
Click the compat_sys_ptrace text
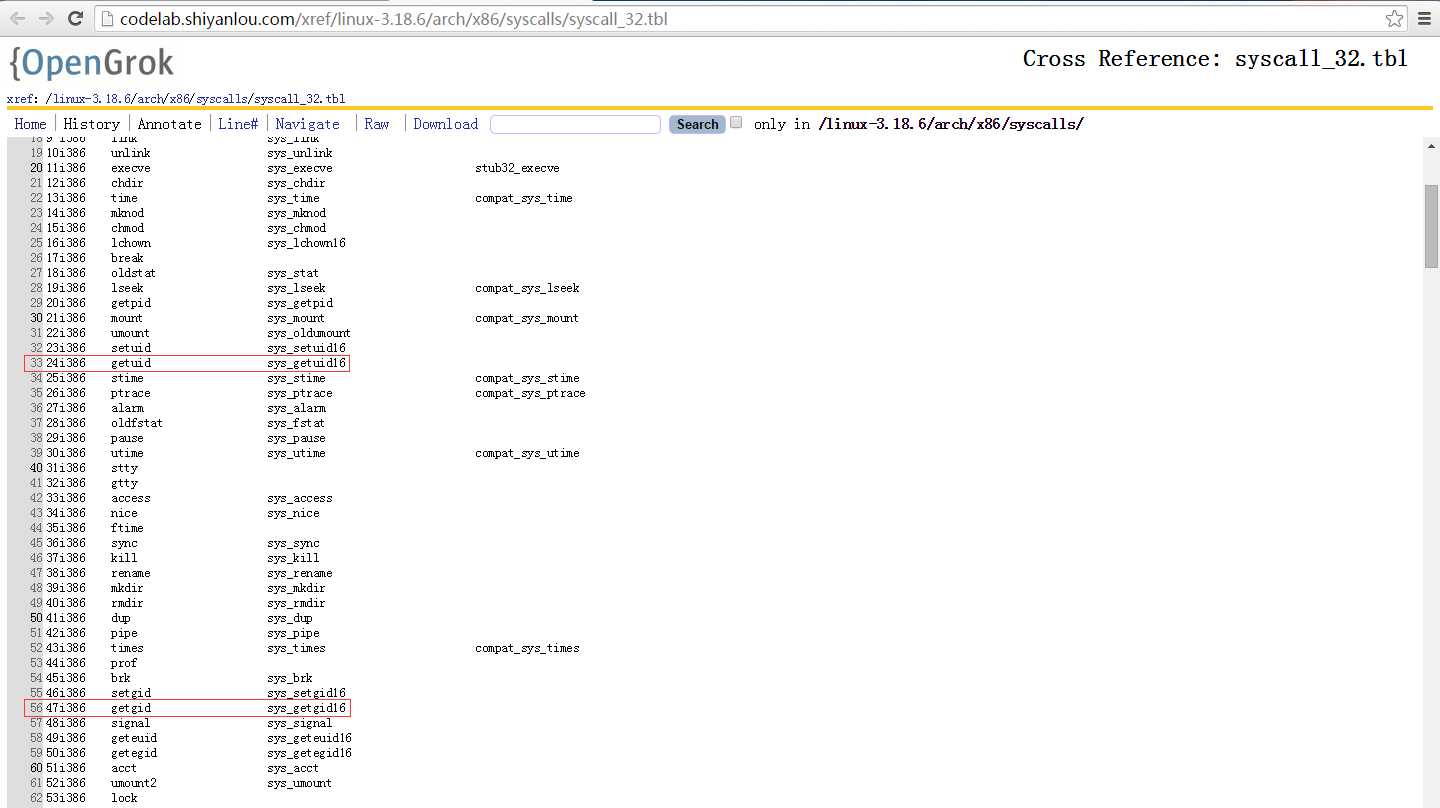tap(530, 393)
